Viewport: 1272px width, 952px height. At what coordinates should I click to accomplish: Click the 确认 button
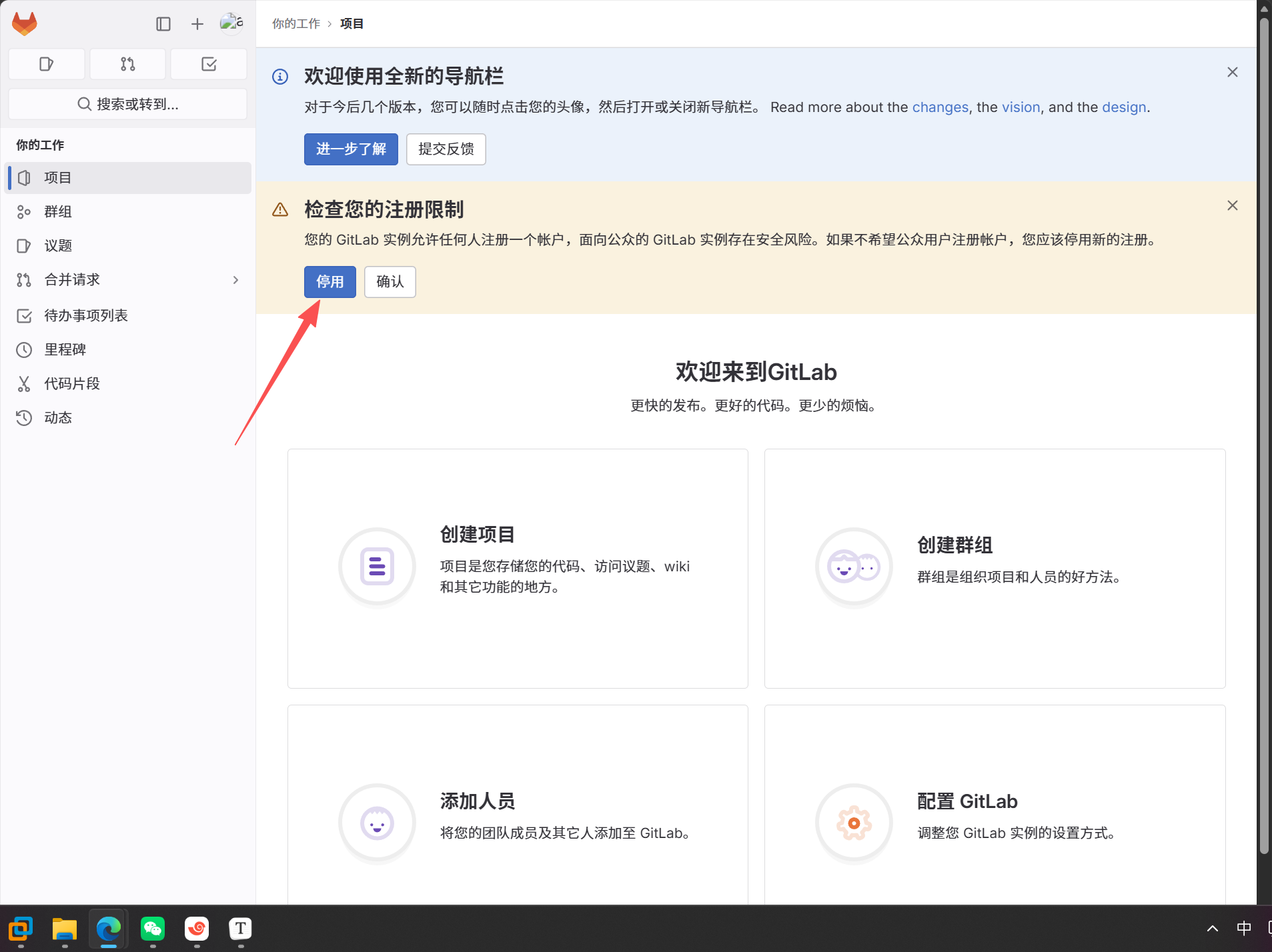[x=390, y=282]
